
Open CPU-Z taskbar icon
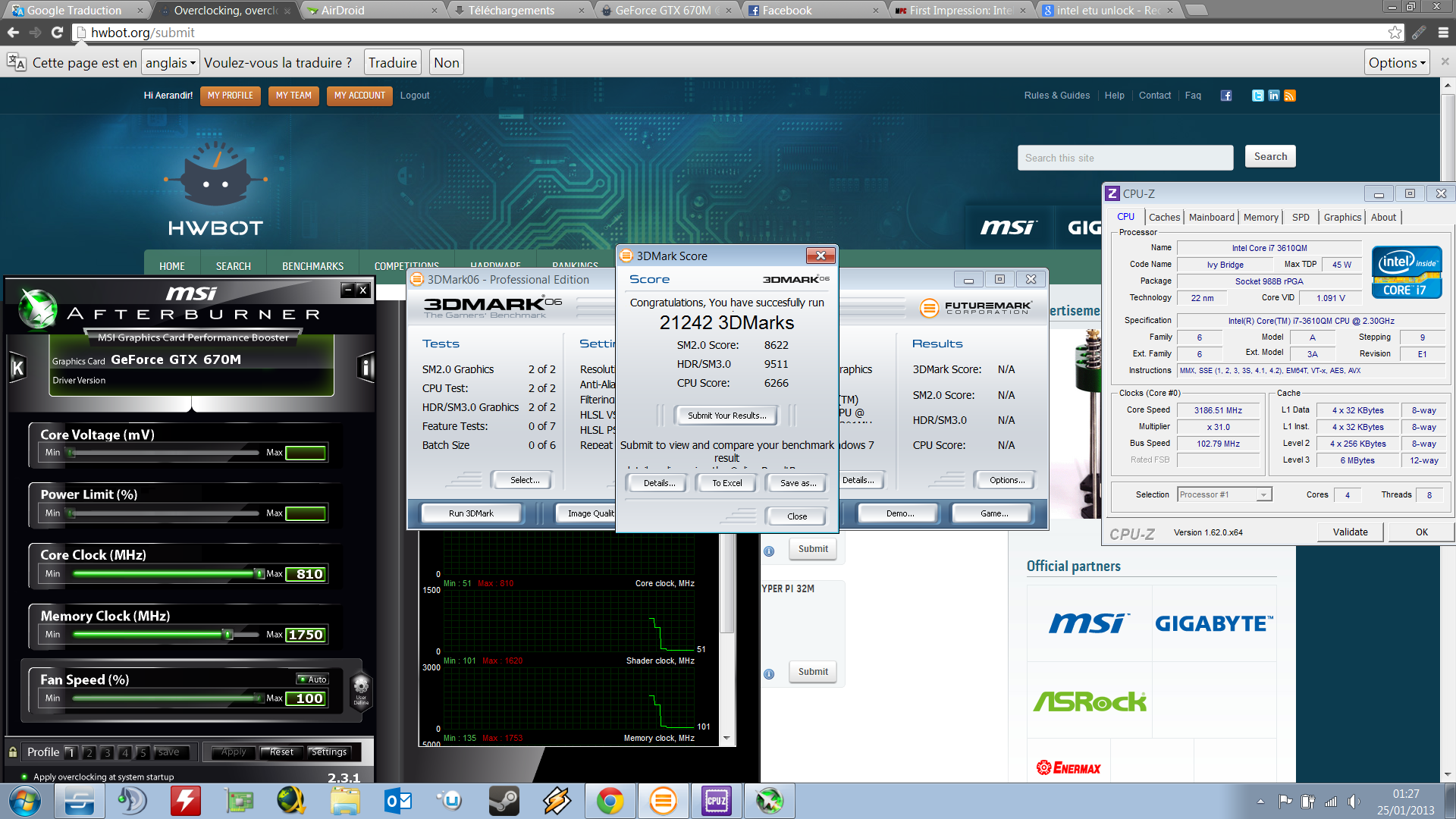(x=716, y=801)
